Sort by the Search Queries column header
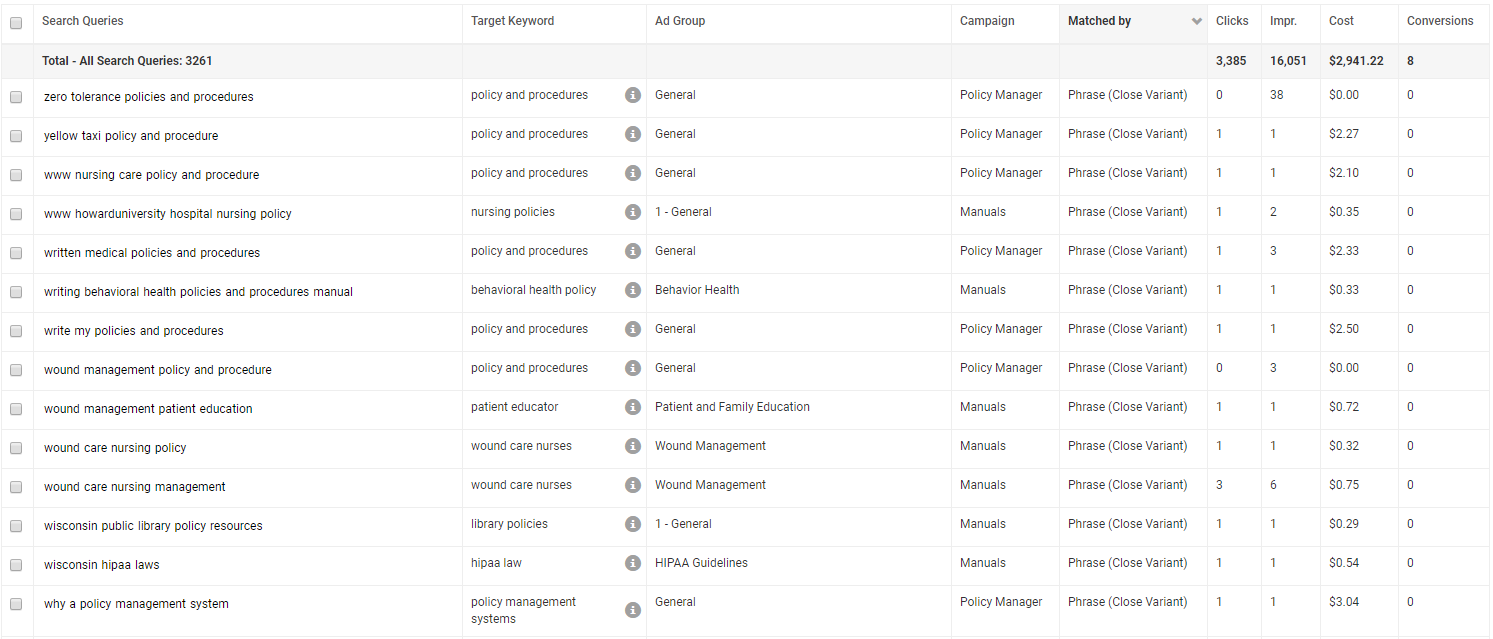 tap(83, 21)
